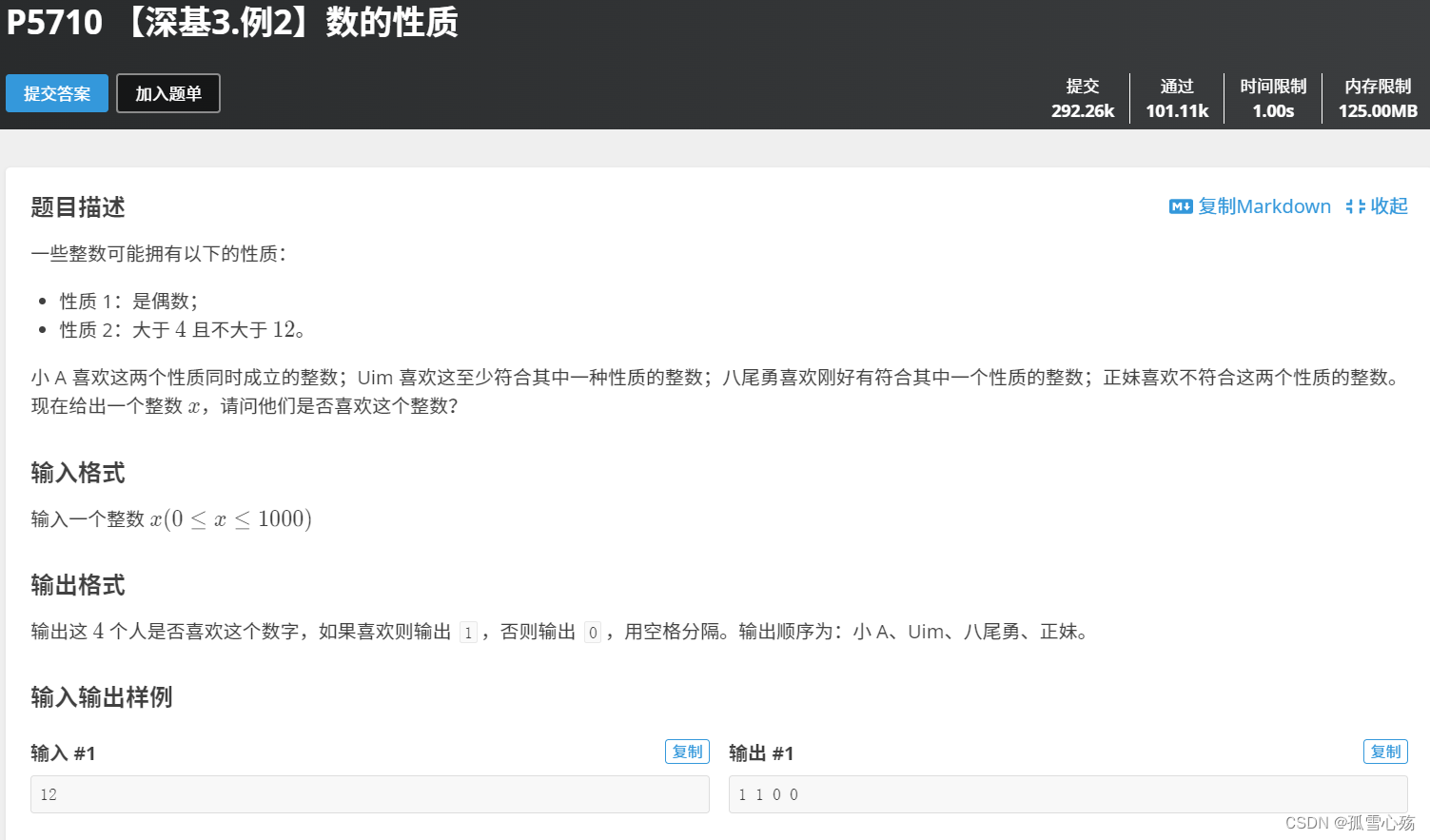Click 复制Markdown to copy problem as Markdown
Viewport: 1430px width, 840px height.
tap(1263, 206)
